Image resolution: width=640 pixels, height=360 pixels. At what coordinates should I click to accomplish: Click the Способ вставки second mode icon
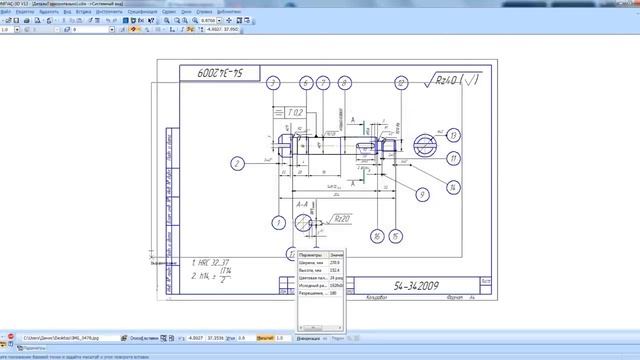pos(171,338)
